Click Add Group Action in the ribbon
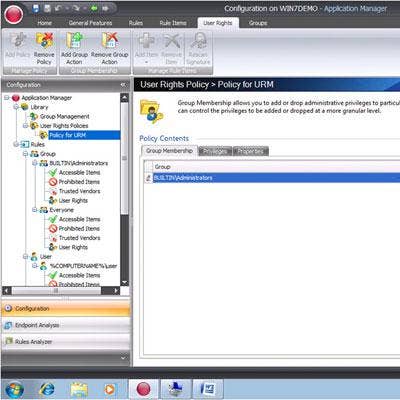 pos(74,49)
